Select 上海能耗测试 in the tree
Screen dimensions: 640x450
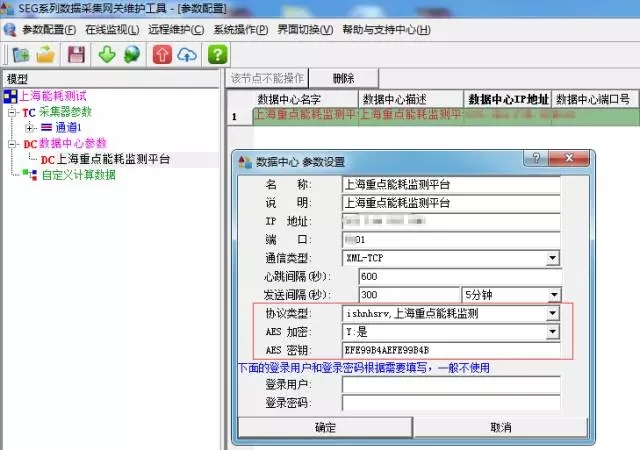pos(53,96)
